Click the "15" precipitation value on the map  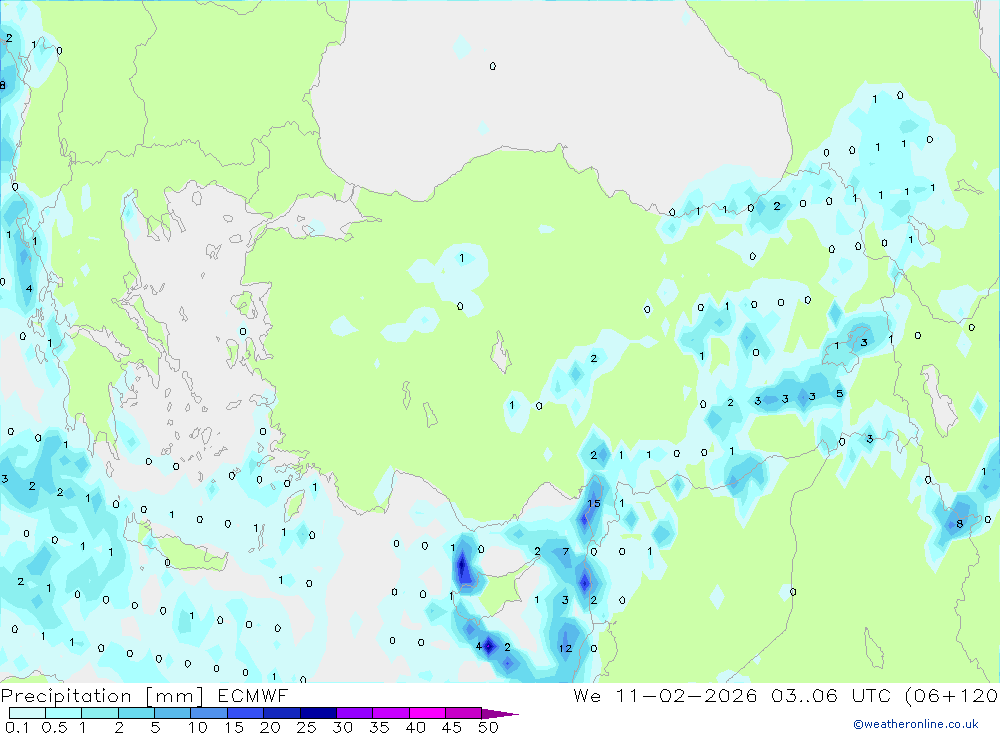(x=594, y=503)
